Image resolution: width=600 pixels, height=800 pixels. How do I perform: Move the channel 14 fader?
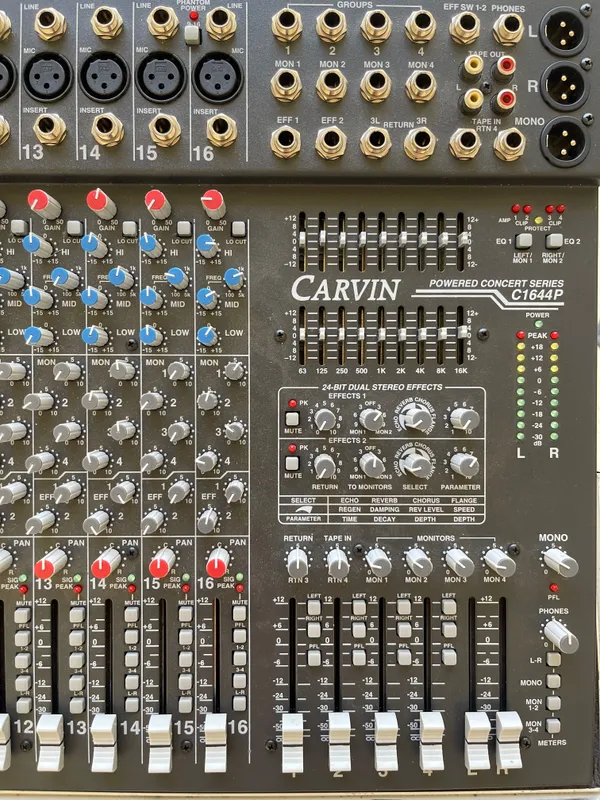tap(104, 742)
